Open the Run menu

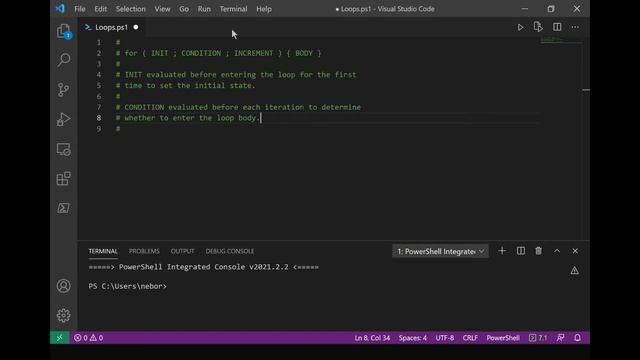click(204, 9)
